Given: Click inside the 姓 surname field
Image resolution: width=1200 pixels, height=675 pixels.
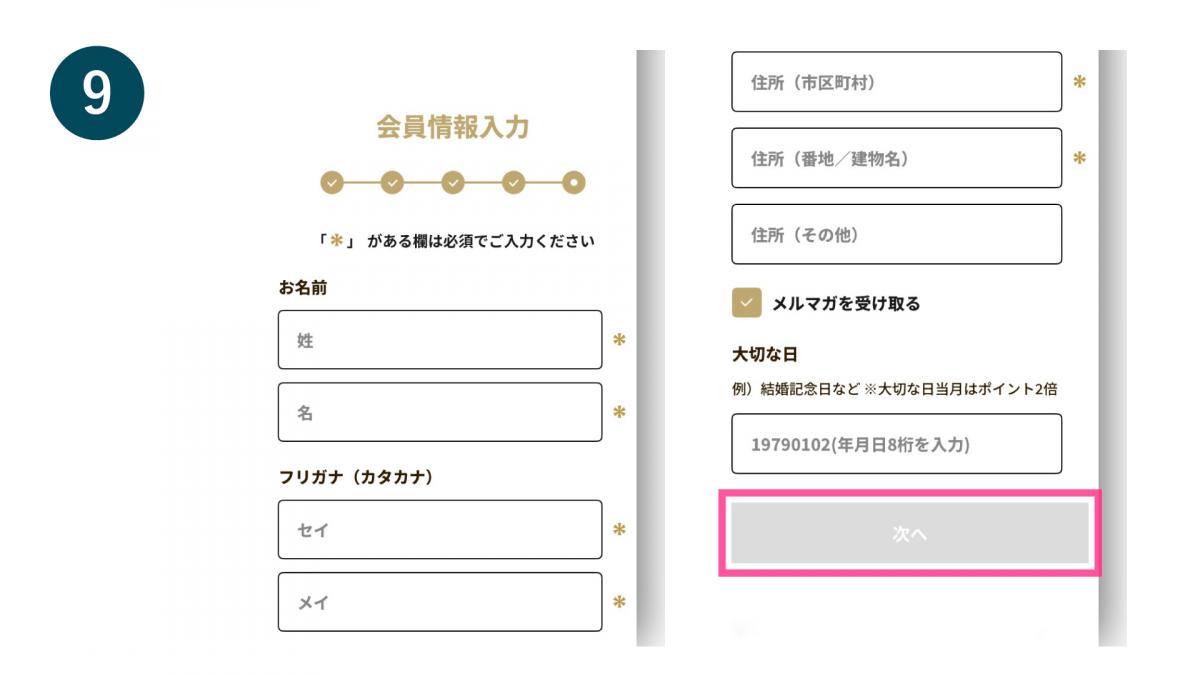Looking at the screenshot, I should pyautogui.click(x=440, y=339).
